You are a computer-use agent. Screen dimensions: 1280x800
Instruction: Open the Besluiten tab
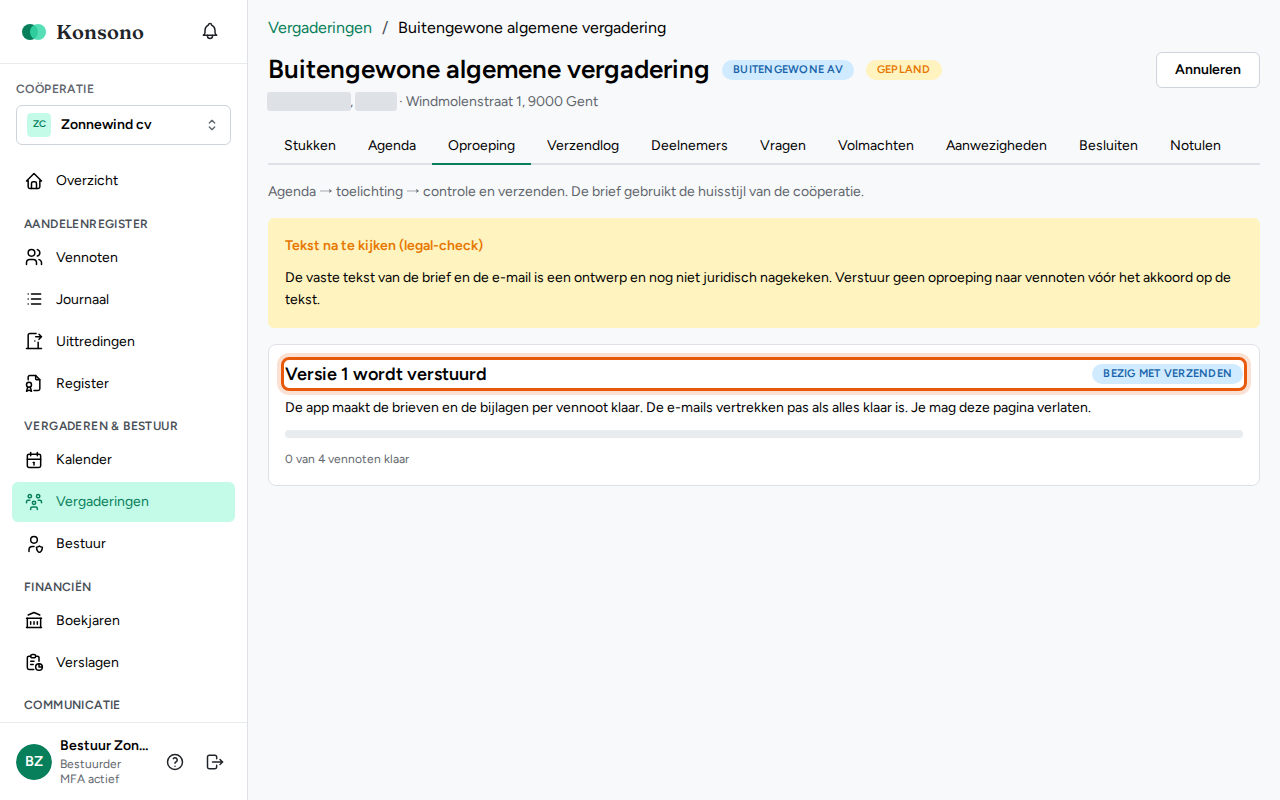click(x=1108, y=145)
